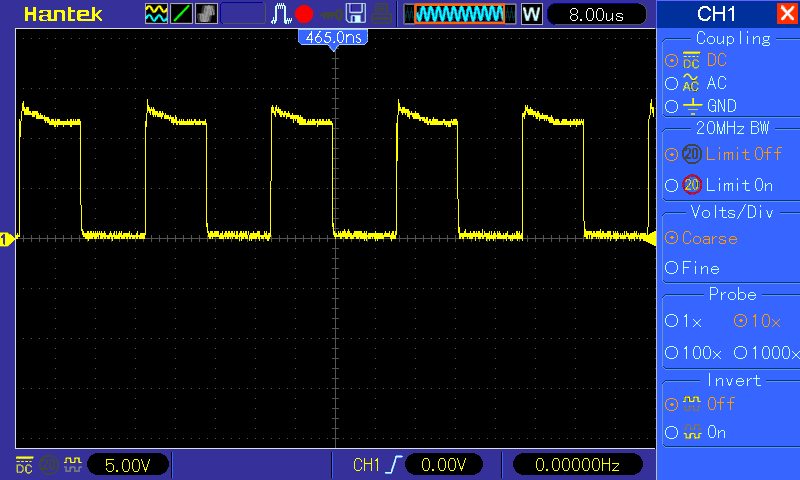Click the yellow trigger level arrow on right edge
This screenshot has height=480, width=800.
pyautogui.click(x=651, y=238)
